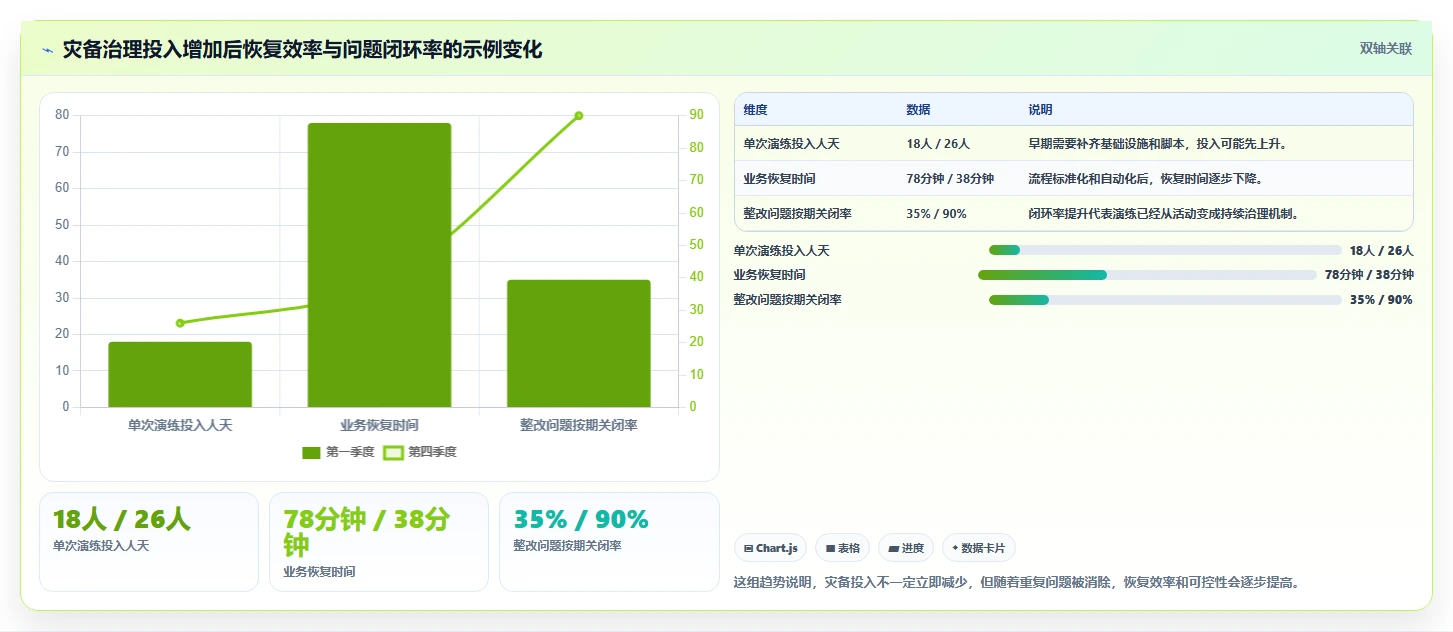Click the 业务恢复时间 progress bar

pyautogui.click(x=1147, y=275)
